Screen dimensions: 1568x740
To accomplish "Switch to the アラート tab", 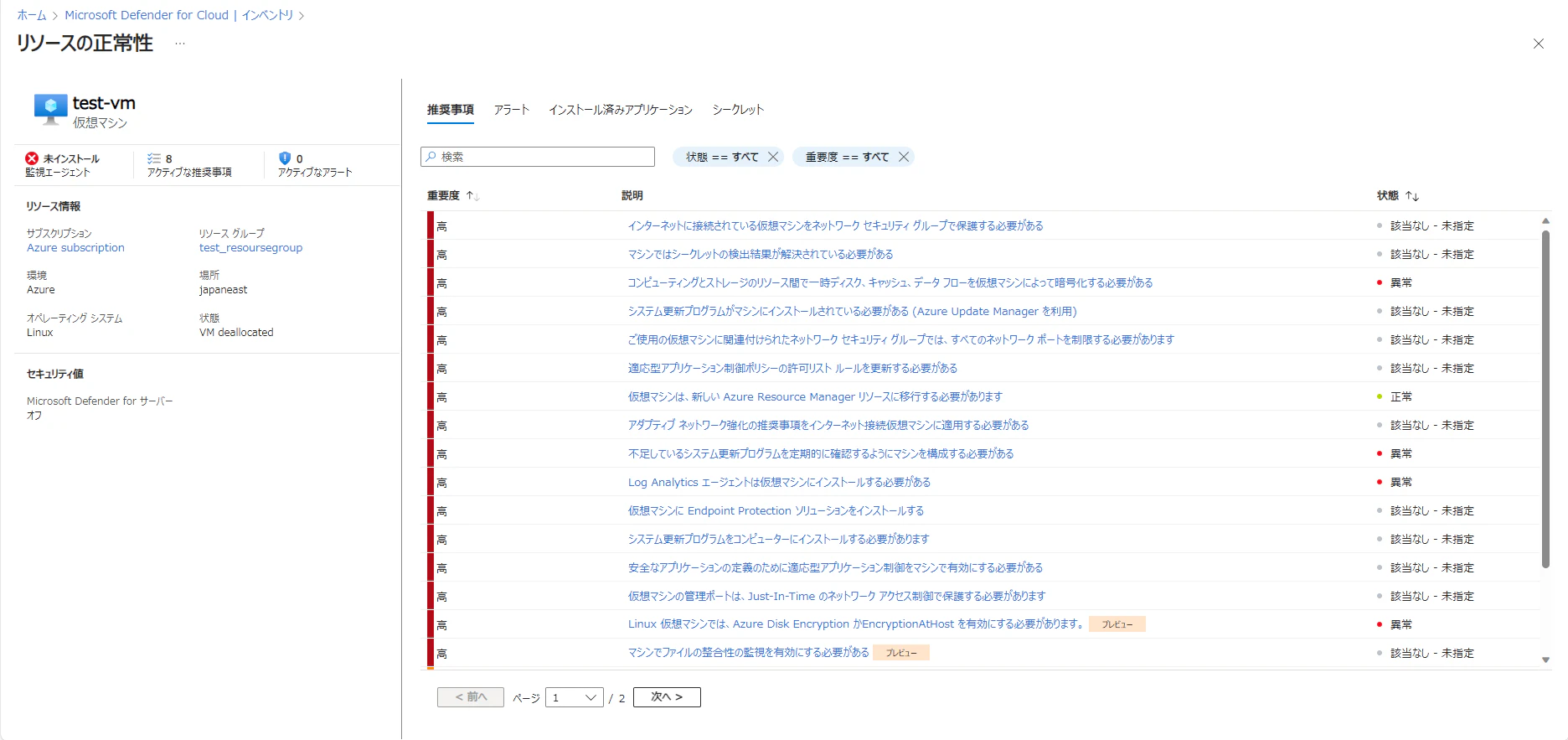I will tap(512, 110).
